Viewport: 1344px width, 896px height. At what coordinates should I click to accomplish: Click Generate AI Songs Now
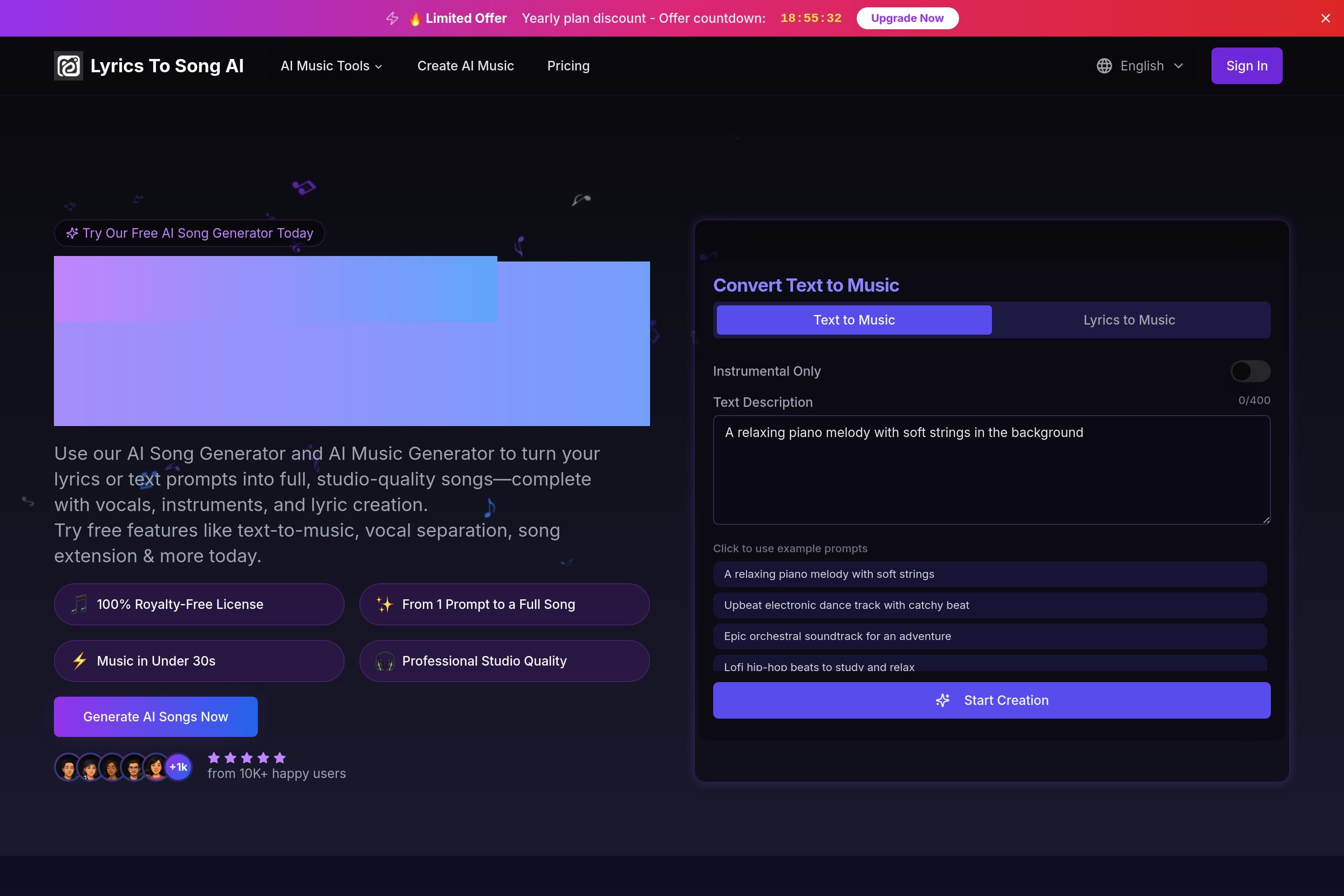point(155,717)
